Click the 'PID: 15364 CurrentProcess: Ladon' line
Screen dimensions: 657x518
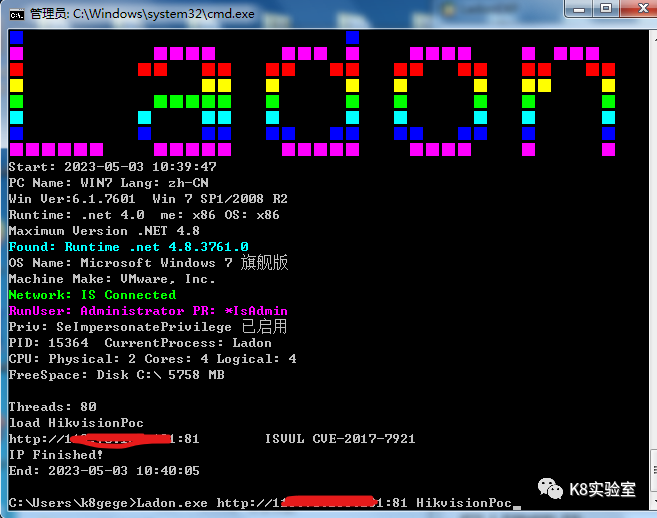point(140,343)
